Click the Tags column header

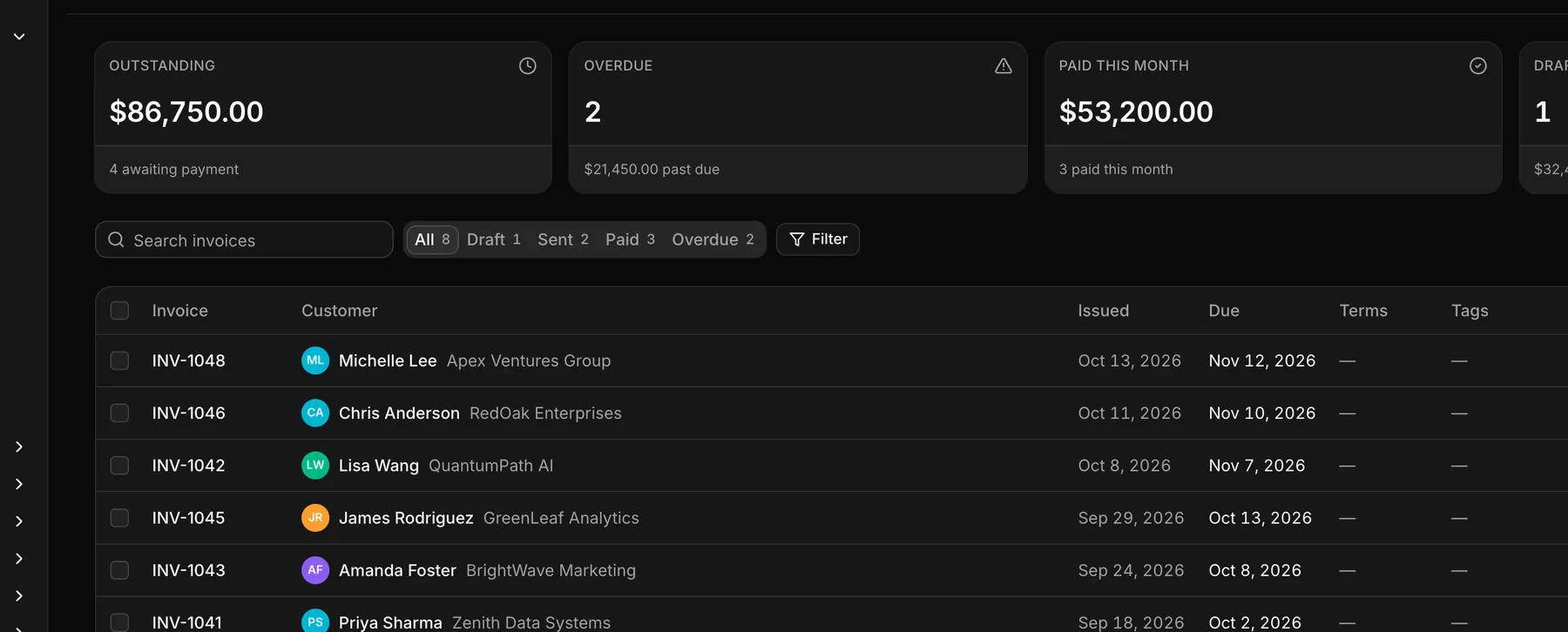(1470, 311)
